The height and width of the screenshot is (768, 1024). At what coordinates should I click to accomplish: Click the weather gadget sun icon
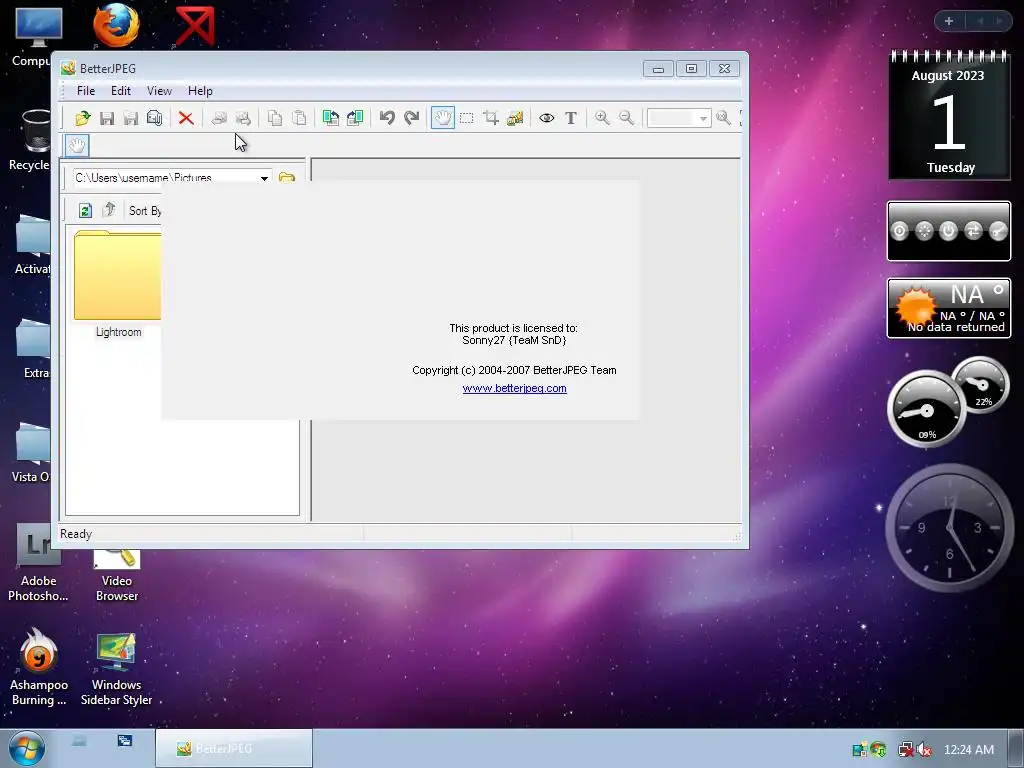(x=916, y=306)
